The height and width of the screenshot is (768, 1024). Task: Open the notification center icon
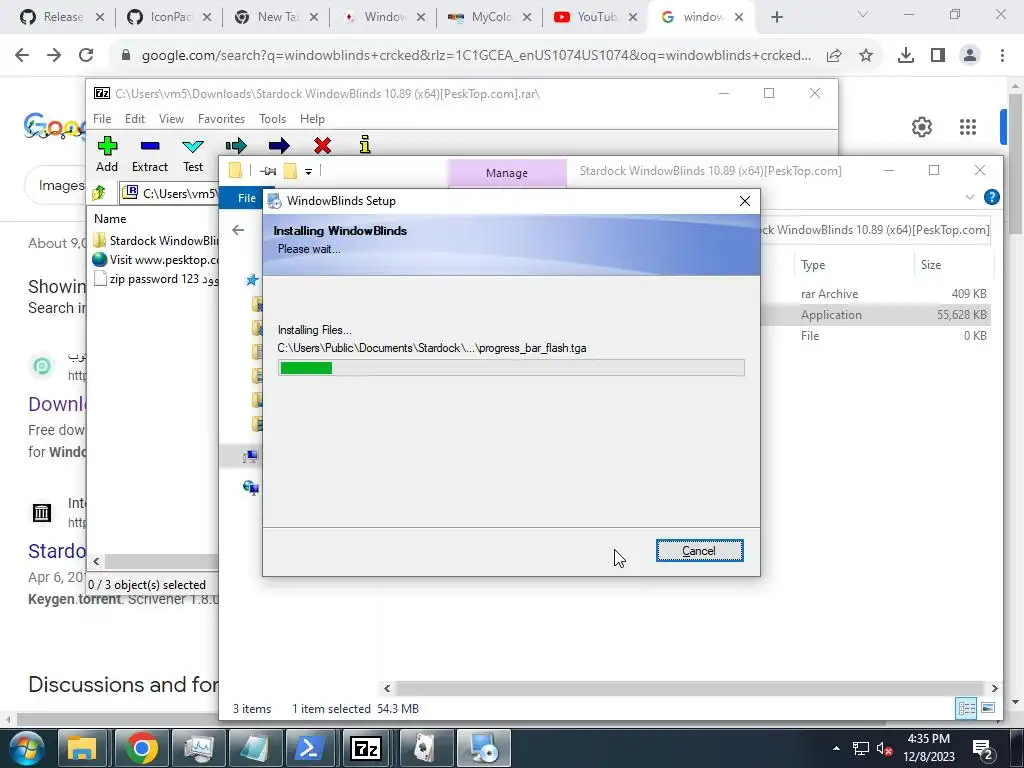(983, 748)
